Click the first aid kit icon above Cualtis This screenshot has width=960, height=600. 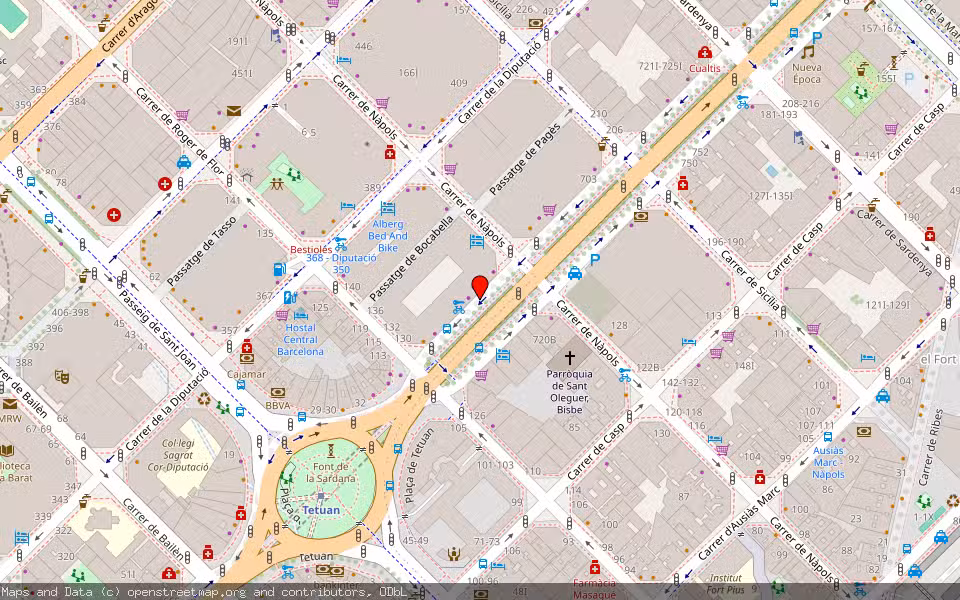pos(705,53)
